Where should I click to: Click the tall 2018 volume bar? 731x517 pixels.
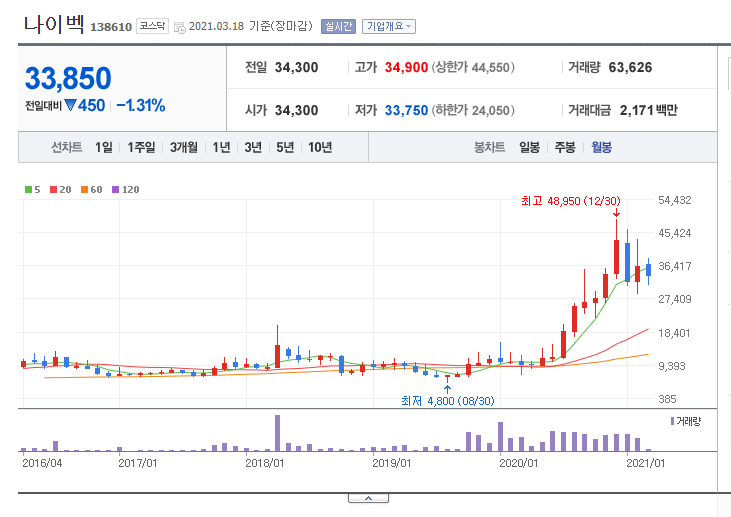[277, 433]
